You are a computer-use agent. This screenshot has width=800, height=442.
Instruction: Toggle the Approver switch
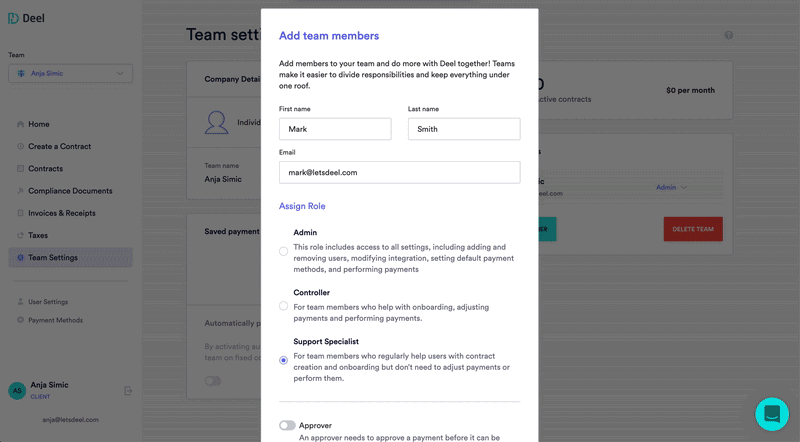coord(287,425)
